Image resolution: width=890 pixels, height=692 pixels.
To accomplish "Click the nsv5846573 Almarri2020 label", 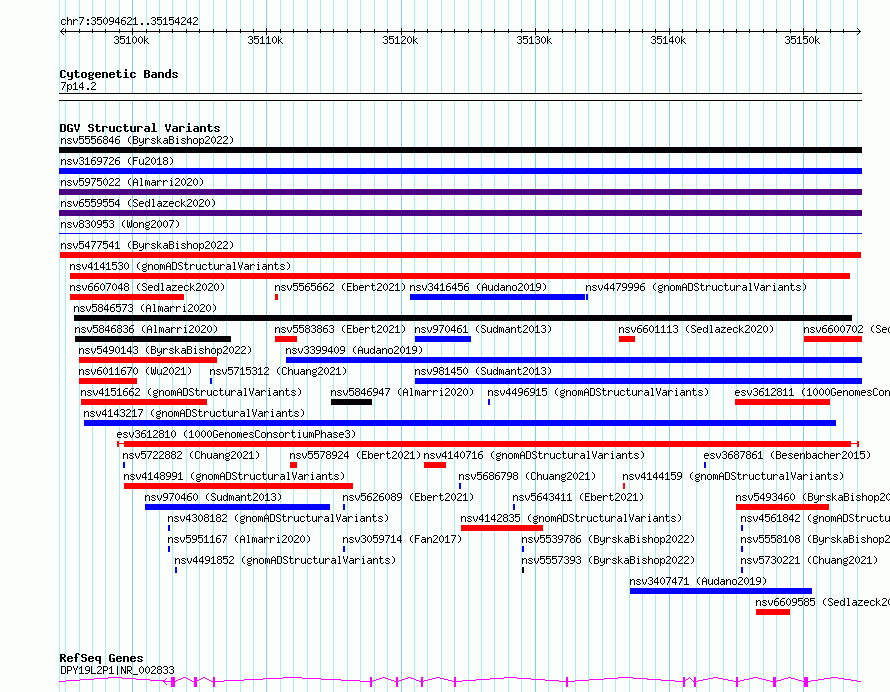I will click(x=145, y=308).
